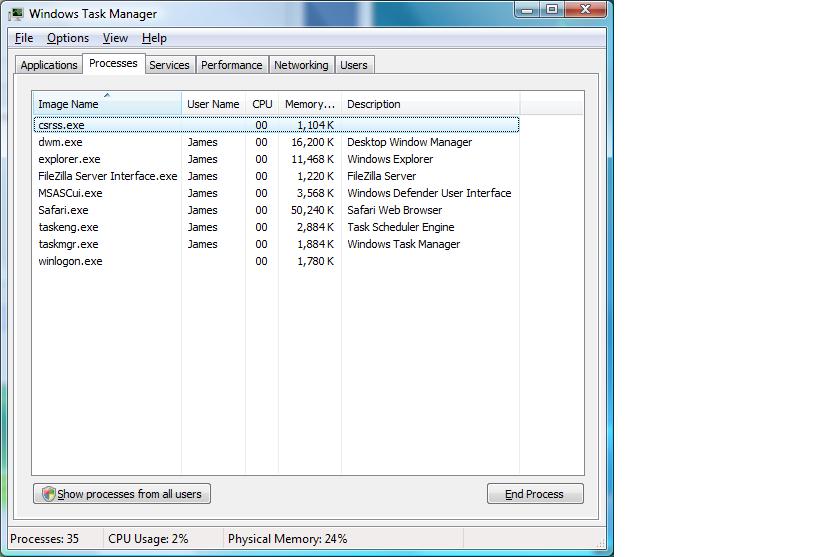Click Show processes from all users
840x557 pixels.
(x=122, y=494)
